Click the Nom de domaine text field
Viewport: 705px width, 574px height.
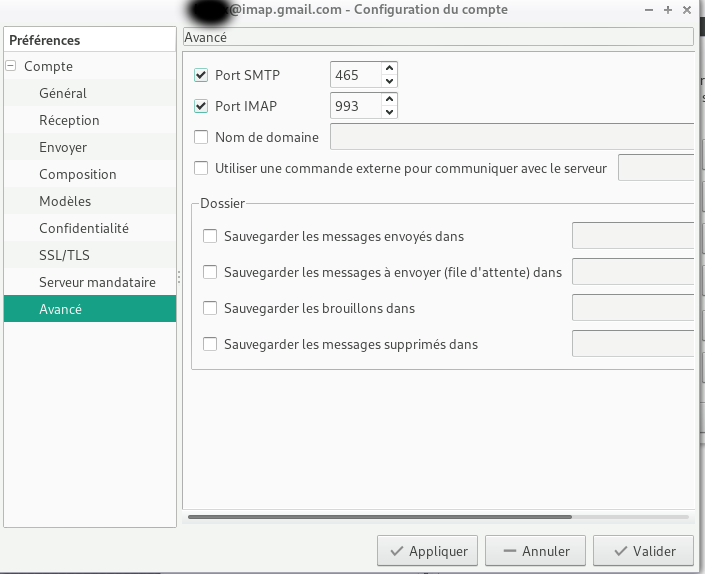point(512,136)
